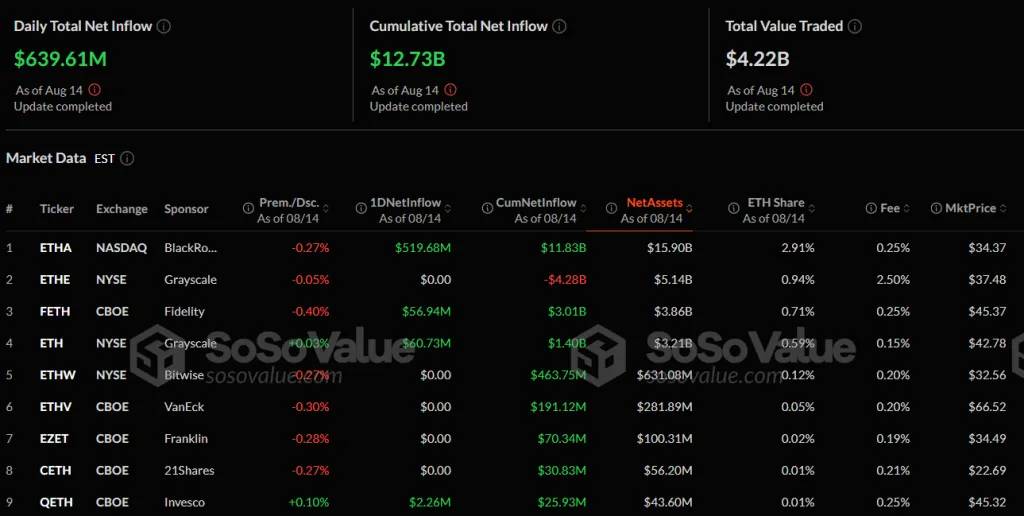Click $100.31M net assets for EZET
The height and width of the screenshot is (516, 1024).
(664, 439)
